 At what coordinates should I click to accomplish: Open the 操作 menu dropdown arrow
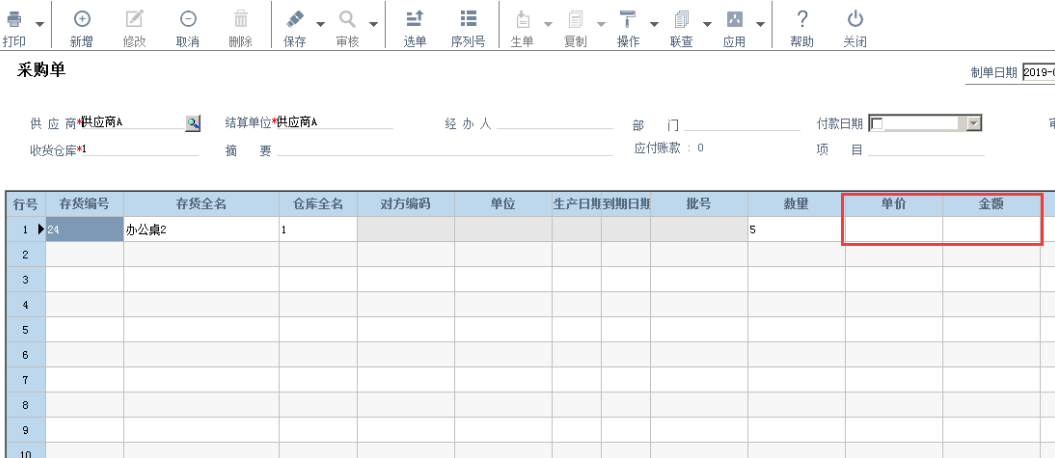(654, 24)
